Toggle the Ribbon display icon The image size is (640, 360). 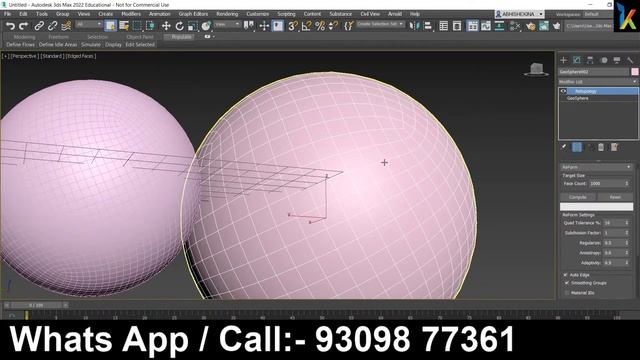(472, 26)
